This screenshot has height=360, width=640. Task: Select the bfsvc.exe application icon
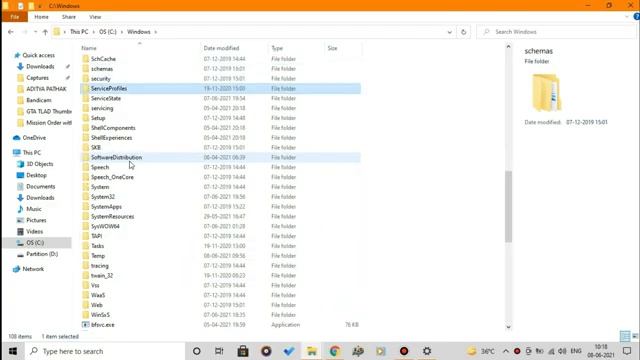(x=85, y=325)
